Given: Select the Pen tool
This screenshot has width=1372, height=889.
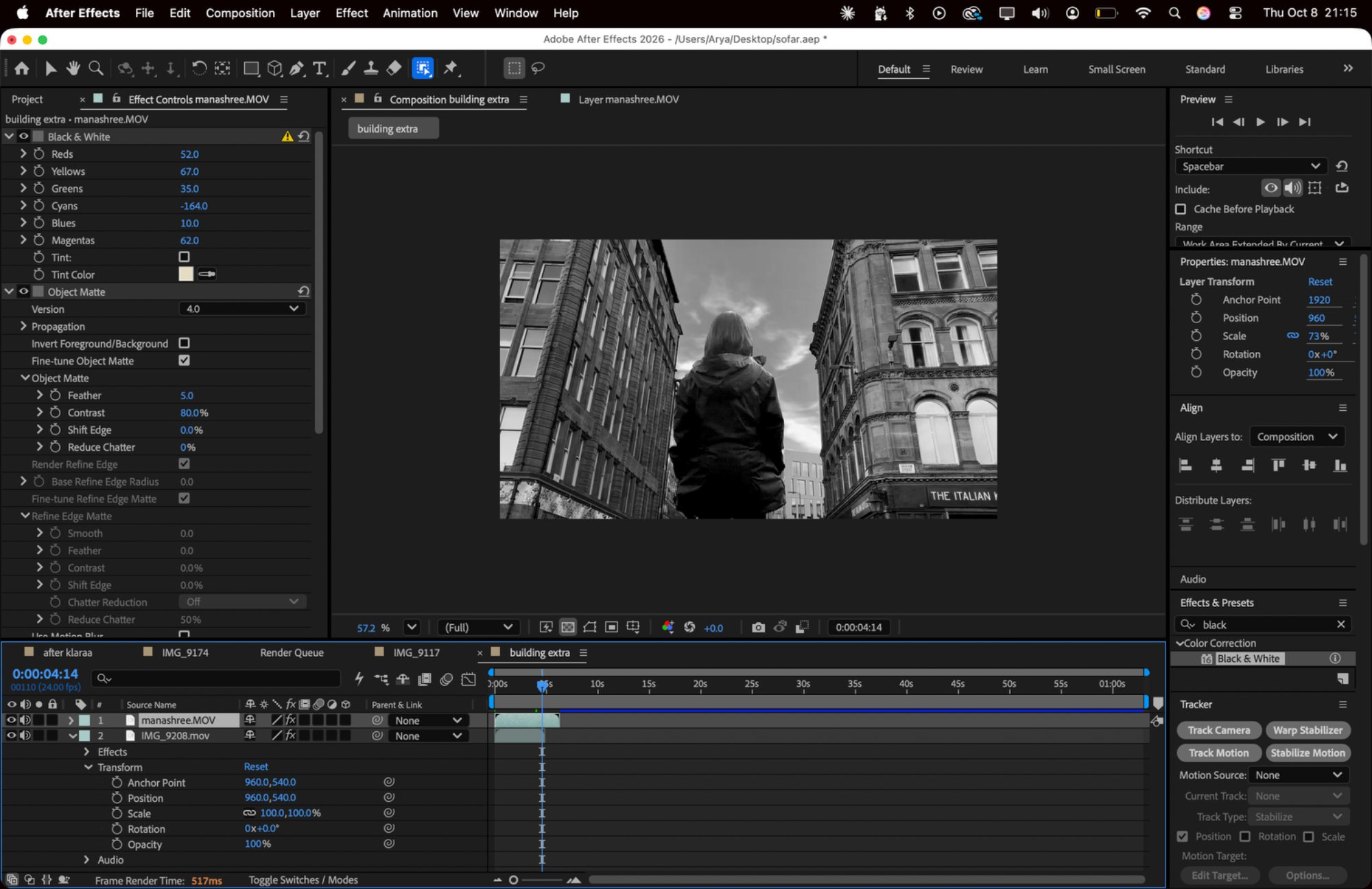Looking at the screenshot, I should pos(296,68).
